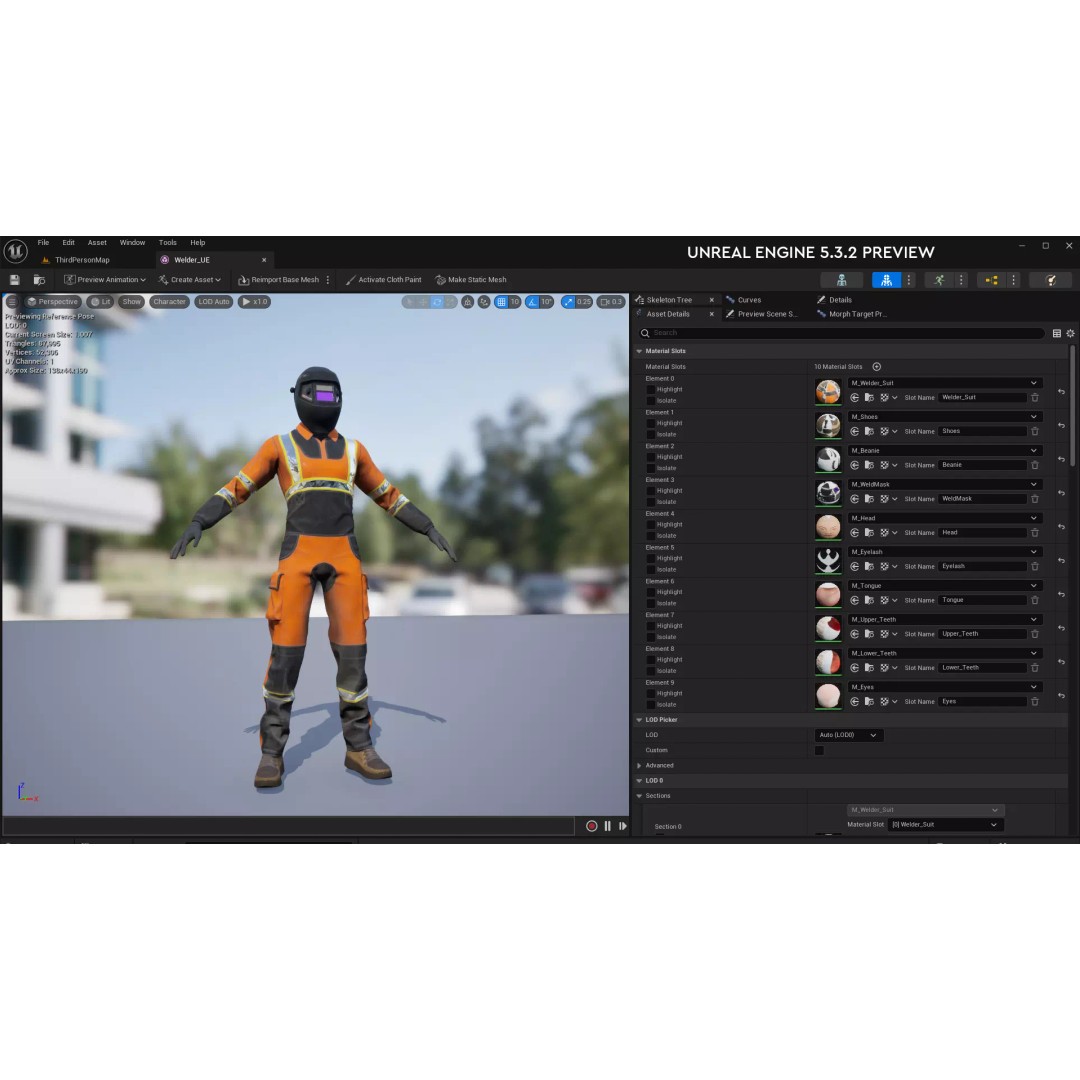Viewport: 1080px width, 1080px height.
Task: Pause the preview playback
Action: point(608,826)
